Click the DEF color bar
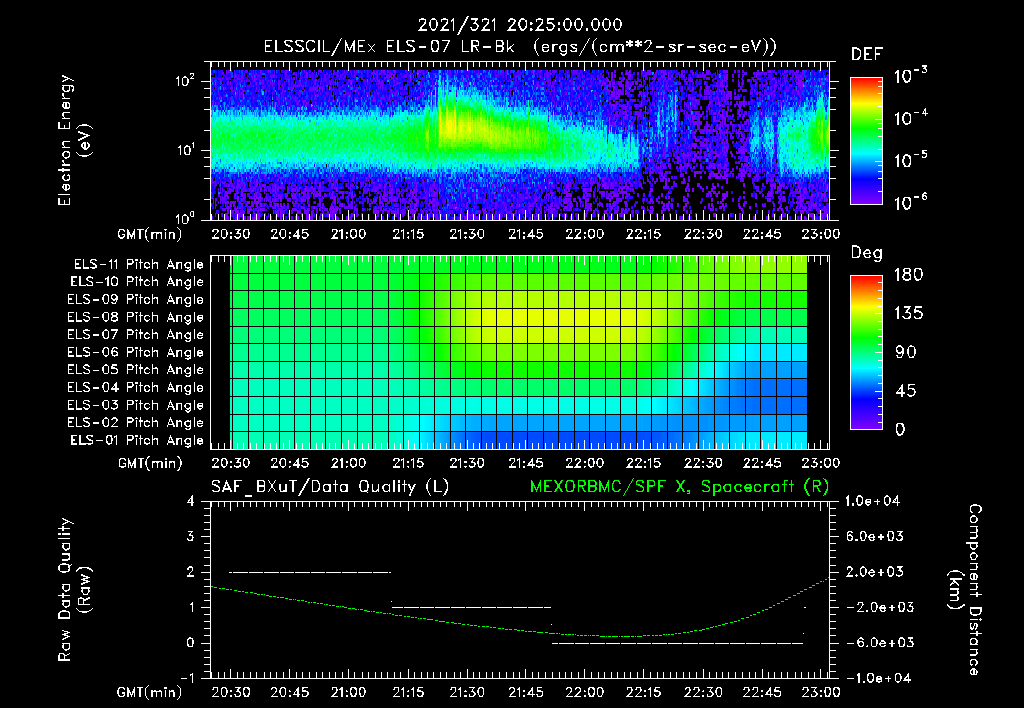 pyautogui.click(x=866, y=141)
